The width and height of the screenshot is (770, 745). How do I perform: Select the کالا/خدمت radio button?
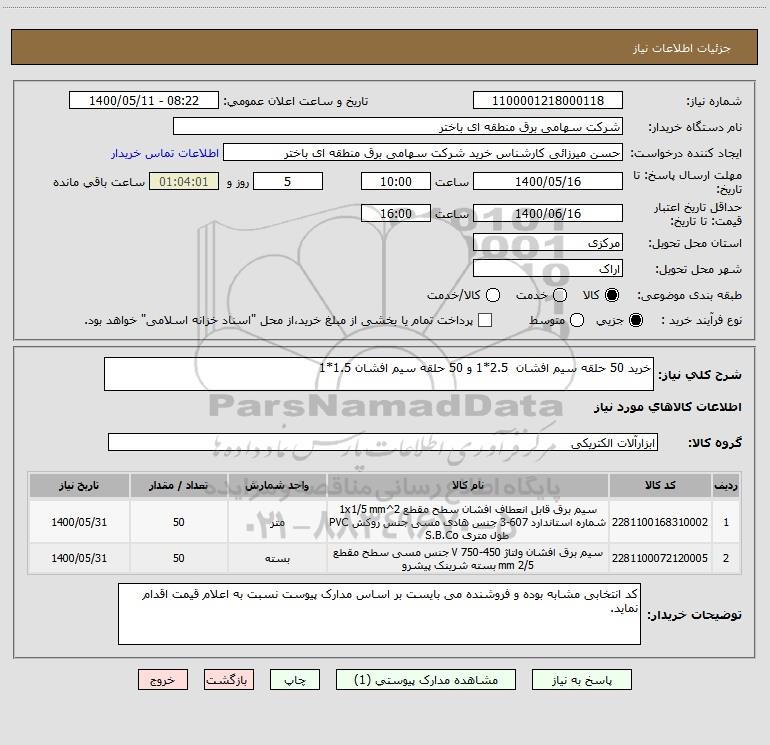pos(493,295)
